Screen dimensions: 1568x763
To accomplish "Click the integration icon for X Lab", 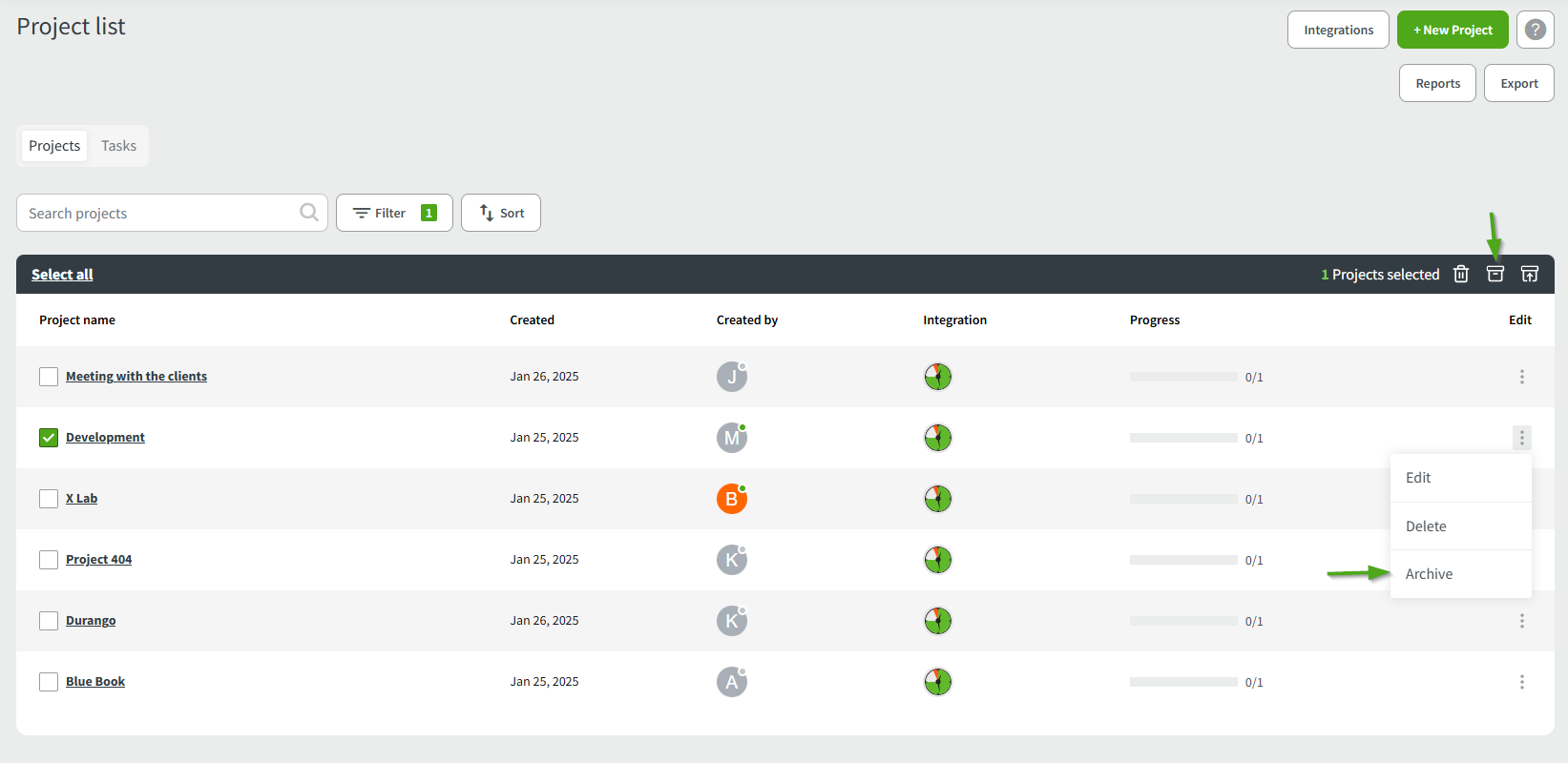I will click(937, 499).
